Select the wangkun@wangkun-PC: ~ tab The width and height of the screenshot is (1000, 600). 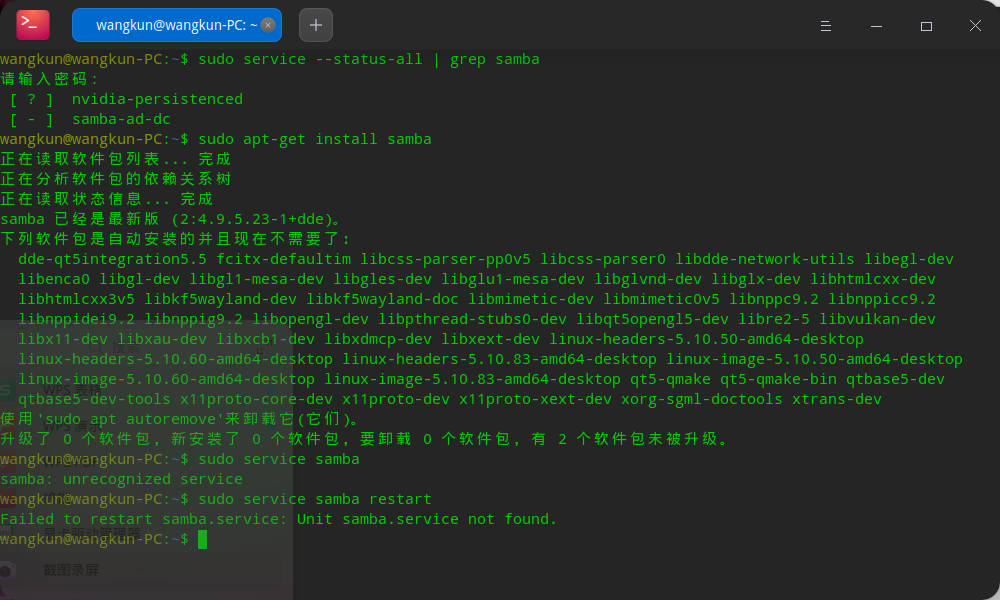point(165,24)
